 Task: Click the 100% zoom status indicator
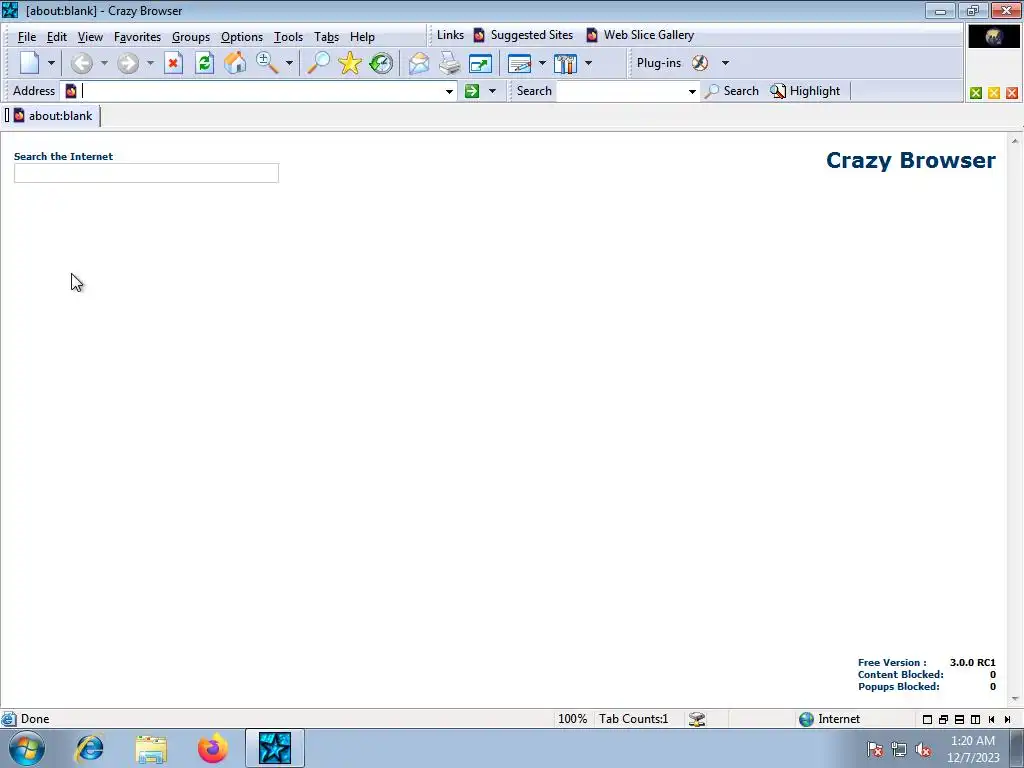(x=572, y=719)
